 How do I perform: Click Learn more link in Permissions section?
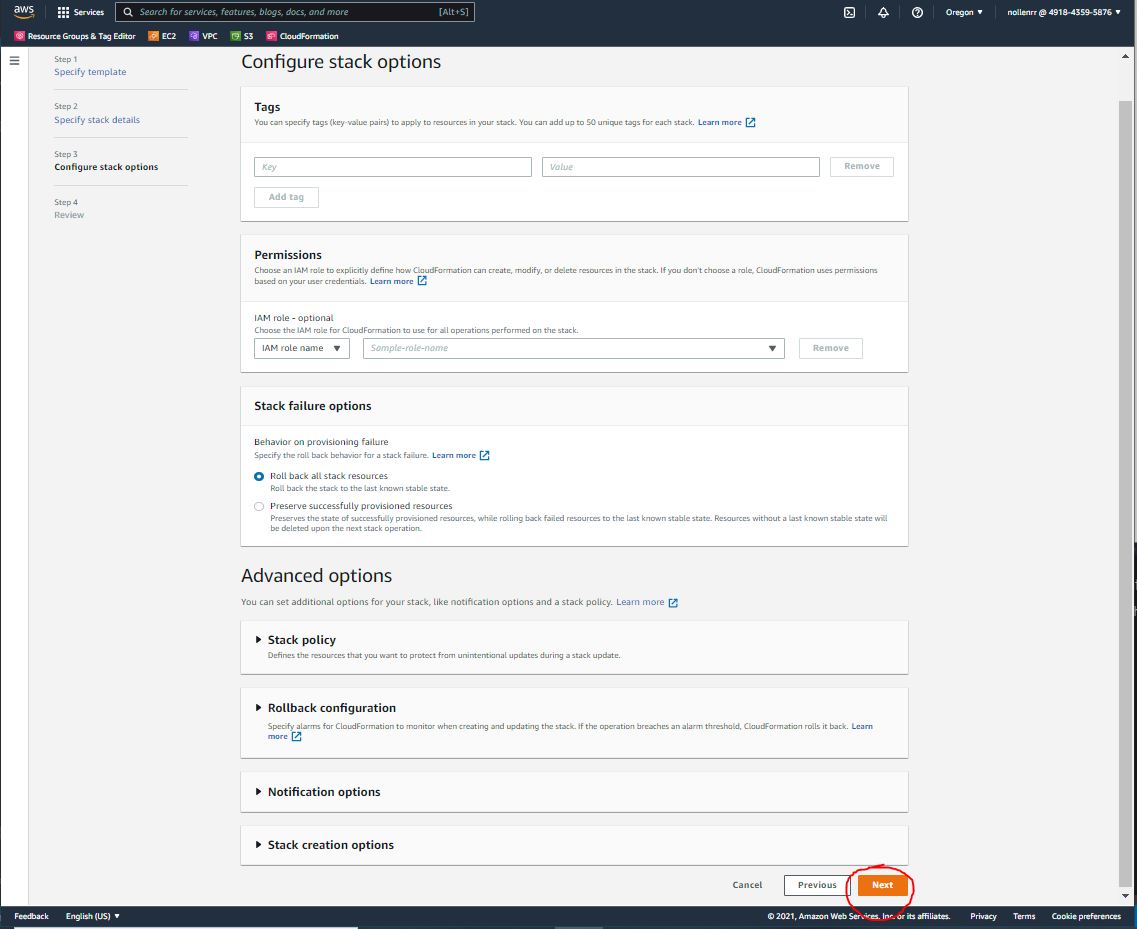pyautogui.click(x=392, y=281)
